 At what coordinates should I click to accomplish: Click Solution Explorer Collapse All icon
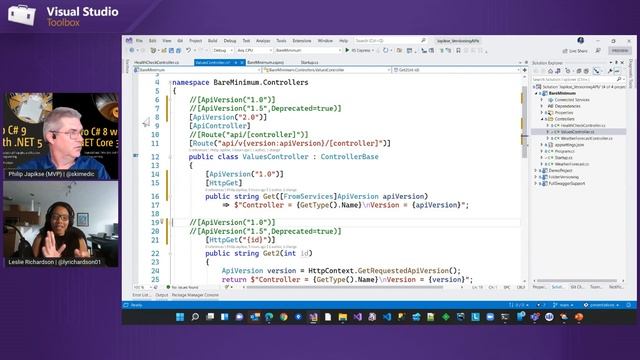pyautogui.click(x=579, y=71)
